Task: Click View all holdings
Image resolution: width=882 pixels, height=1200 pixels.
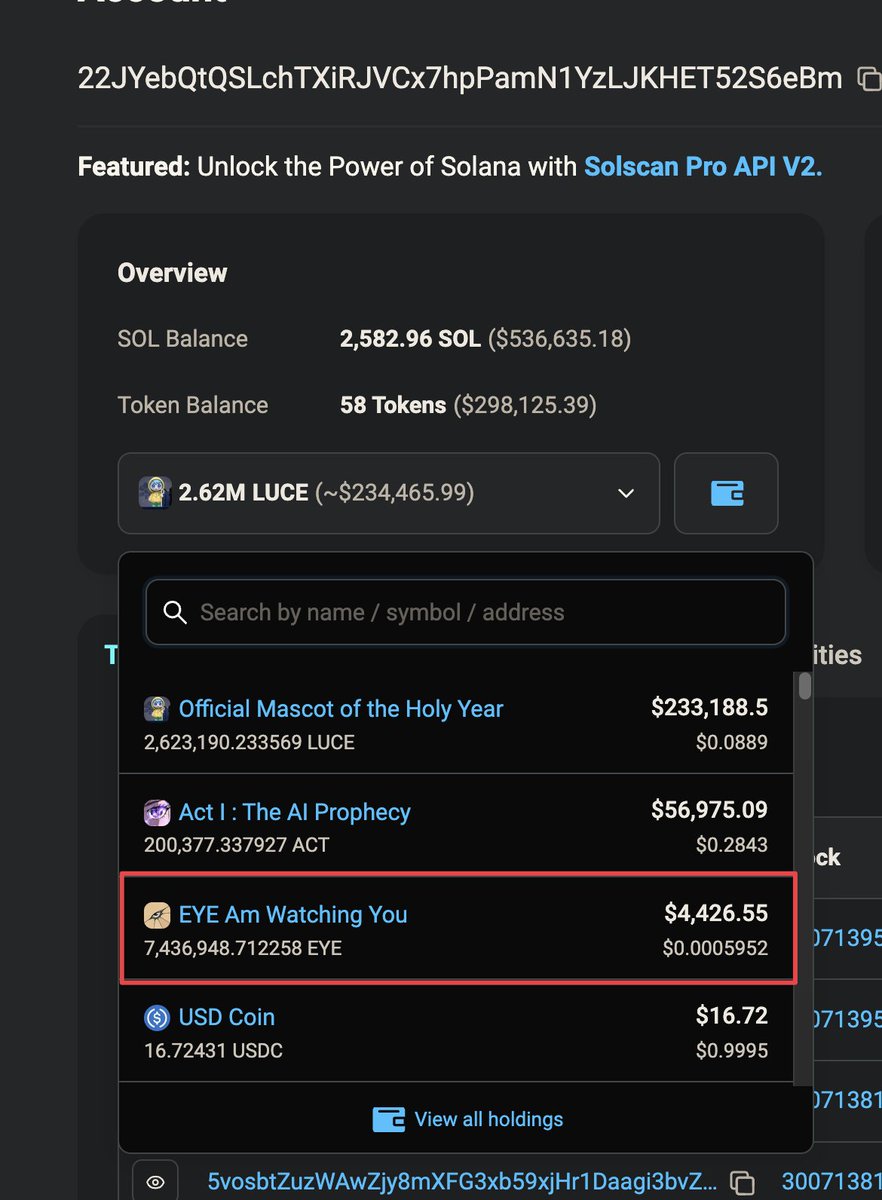Action: (489, 1119)
